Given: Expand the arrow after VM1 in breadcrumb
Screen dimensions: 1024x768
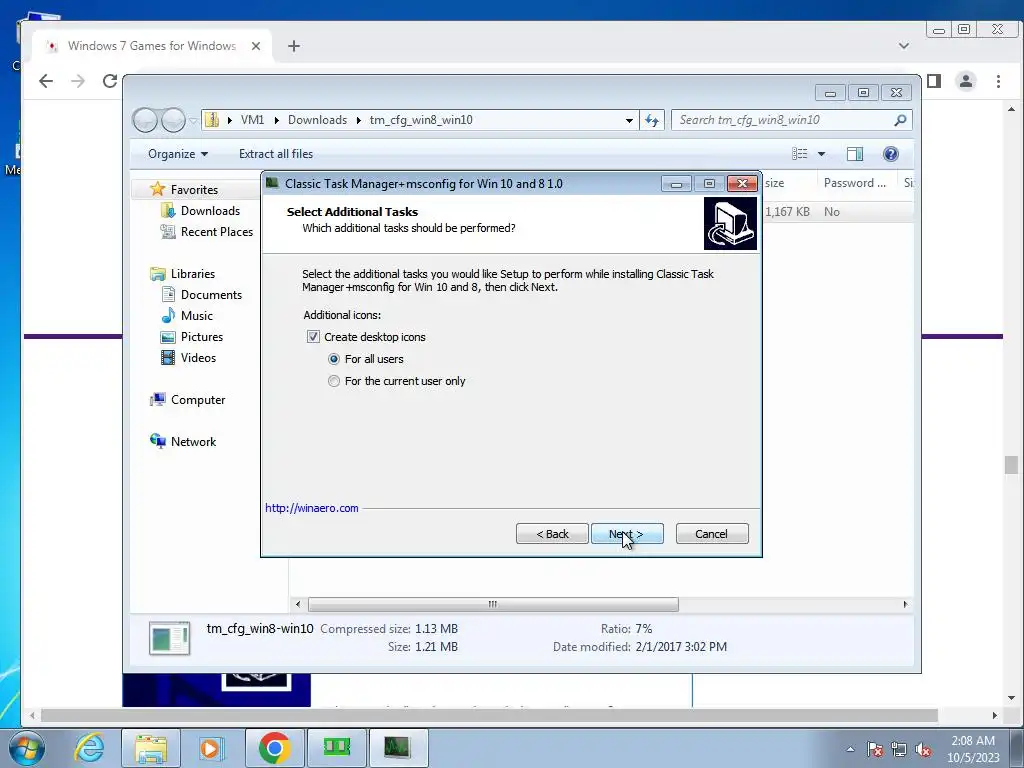Looking at the screenshot, I should click(x=277, y=120).
